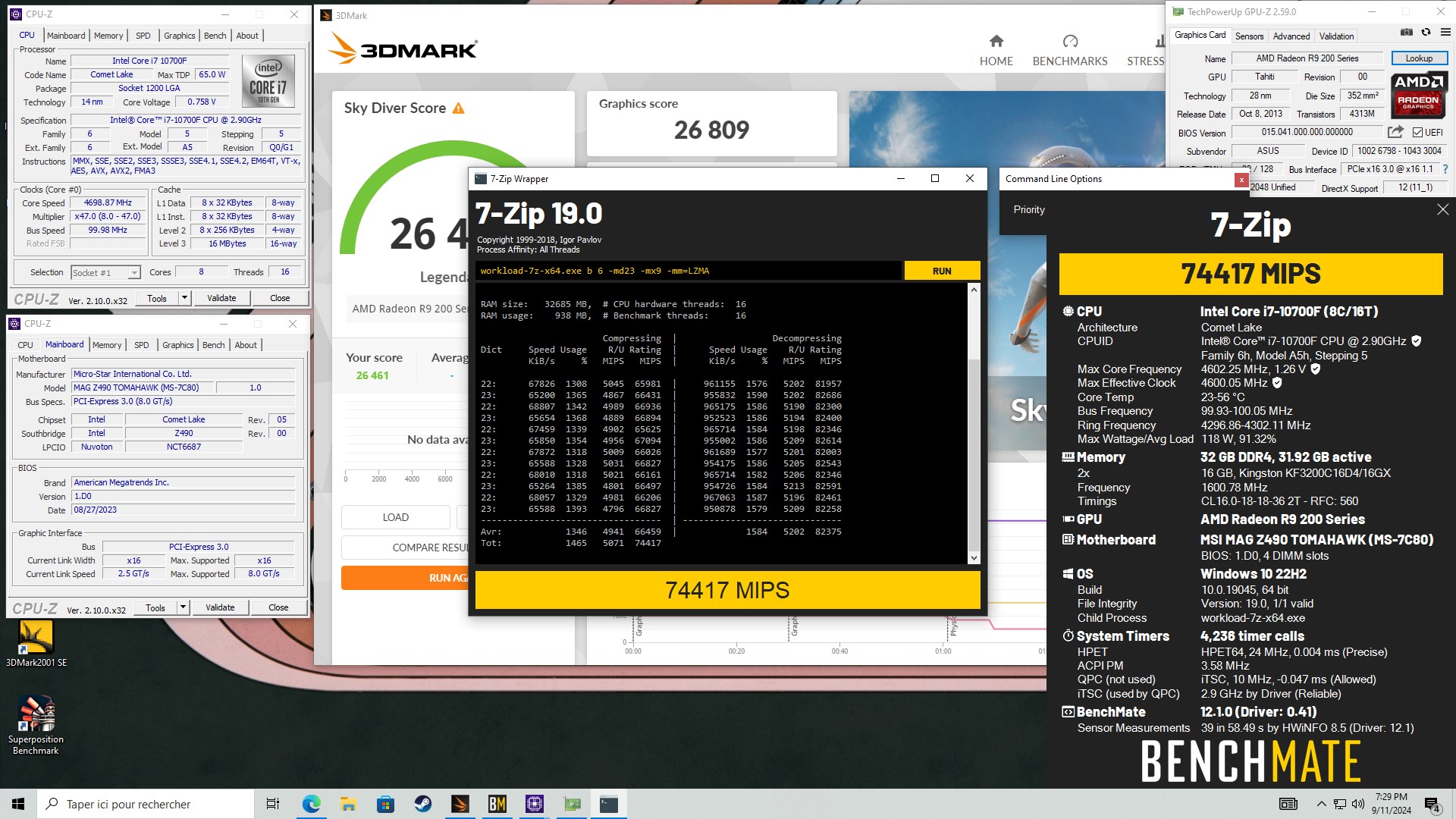
Task: Click the Graphics score 26 809 card
Action: pyautogui.click(x=711, y=123)
